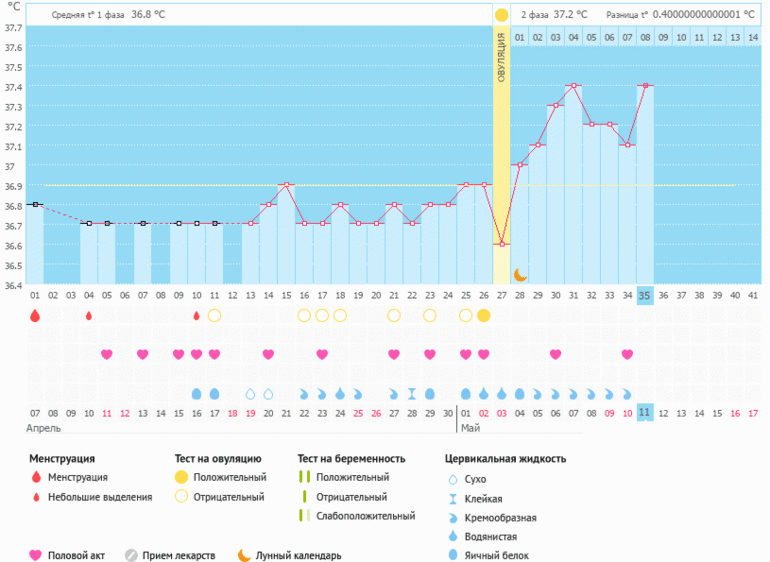Click the 37.4 temperature point on day 31
The image size is (770, 562).
[573, 86]
